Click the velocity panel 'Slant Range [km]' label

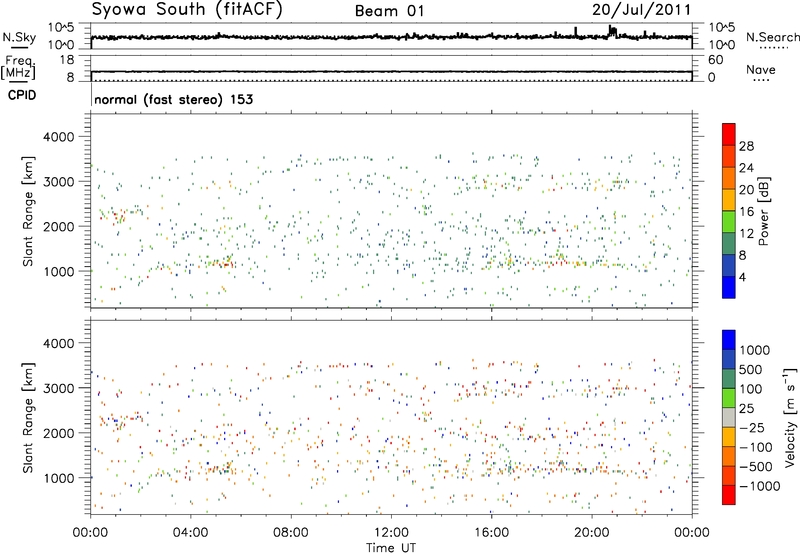point(28,418)
